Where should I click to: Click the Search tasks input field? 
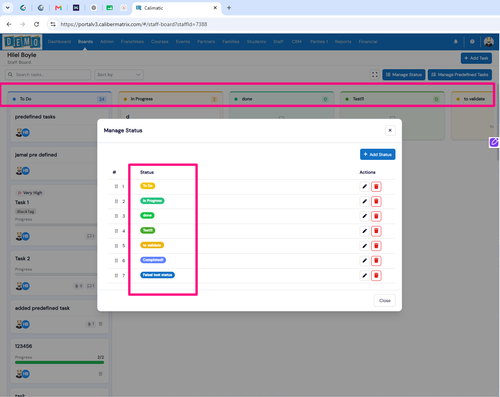[x=48, y=75]
